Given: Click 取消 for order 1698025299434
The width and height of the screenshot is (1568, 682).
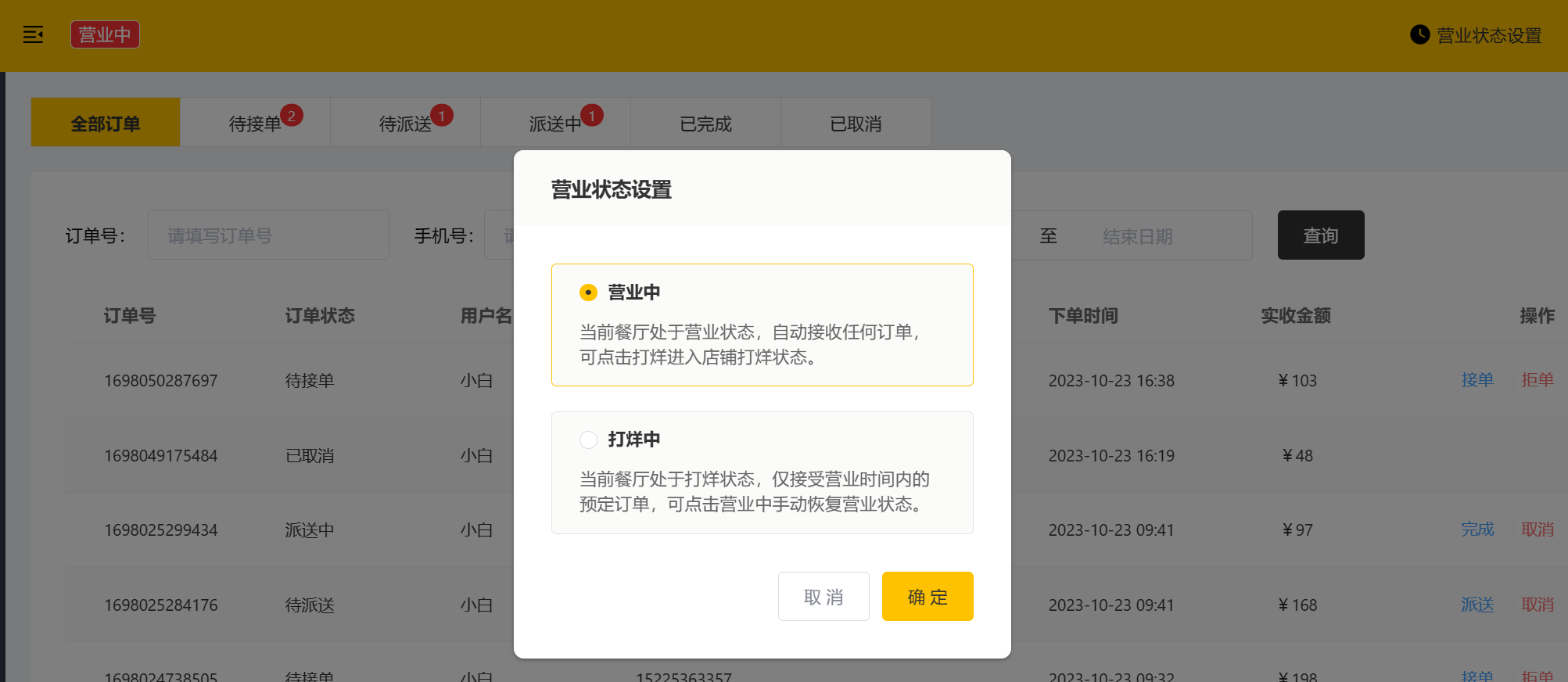Looking at the screenshot, I should [1538, 529].
